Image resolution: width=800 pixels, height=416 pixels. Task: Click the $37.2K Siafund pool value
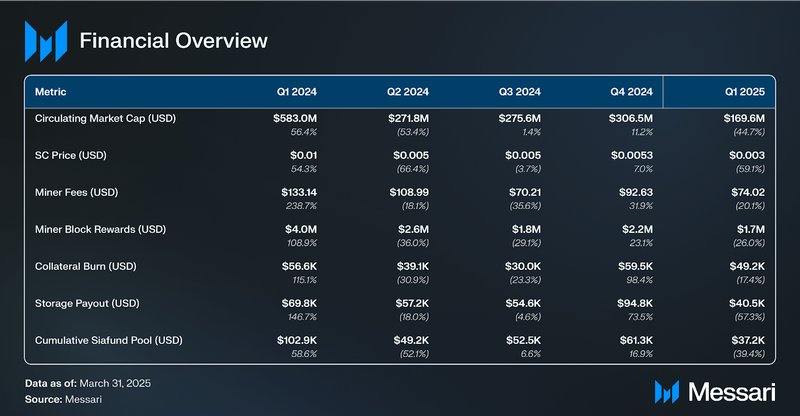748,340
